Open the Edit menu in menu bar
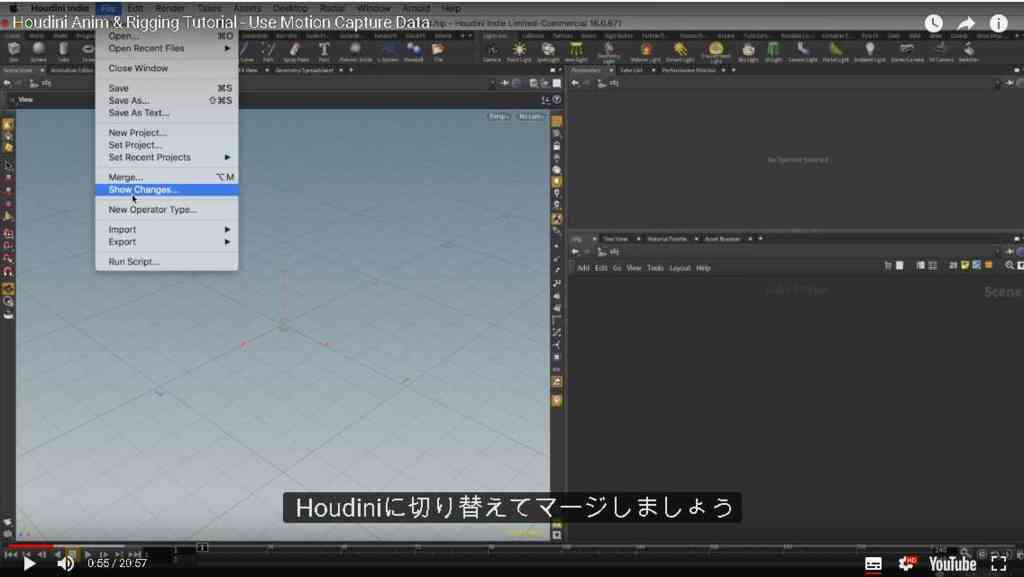1024x577 pixels. [135, 8]
